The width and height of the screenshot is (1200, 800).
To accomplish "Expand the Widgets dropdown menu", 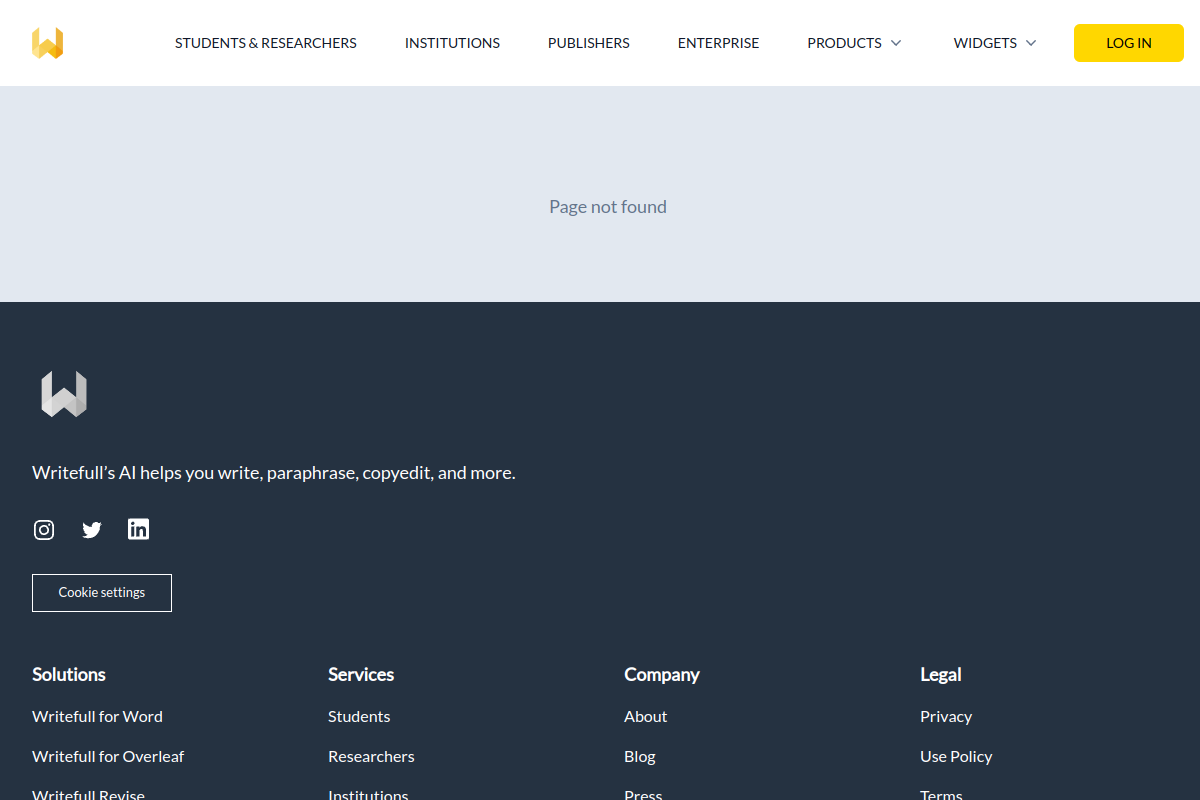I will 994,43.
